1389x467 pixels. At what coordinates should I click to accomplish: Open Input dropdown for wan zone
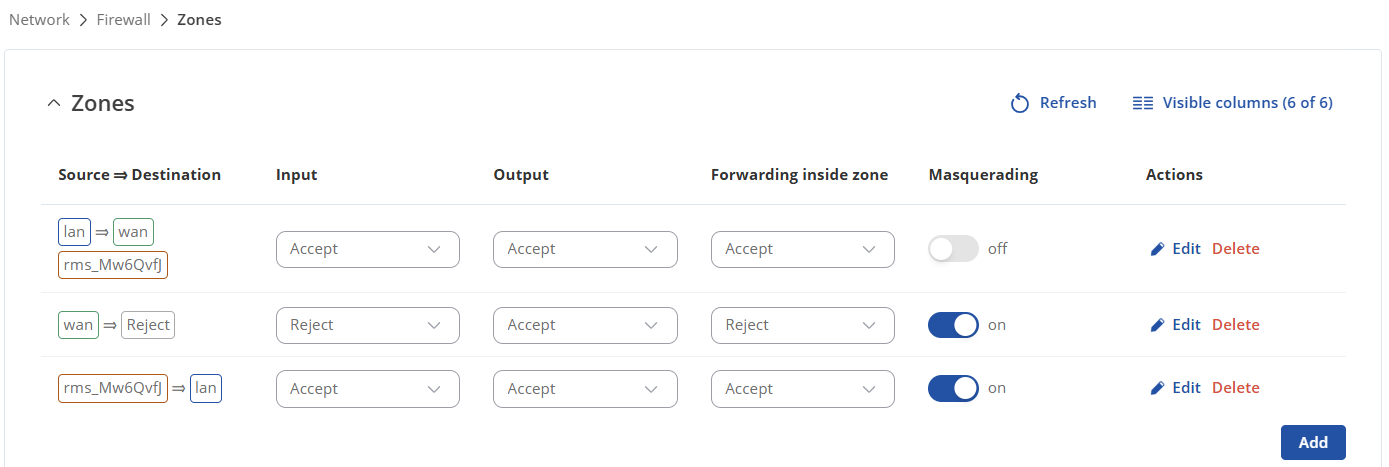[x=368, y=325]
